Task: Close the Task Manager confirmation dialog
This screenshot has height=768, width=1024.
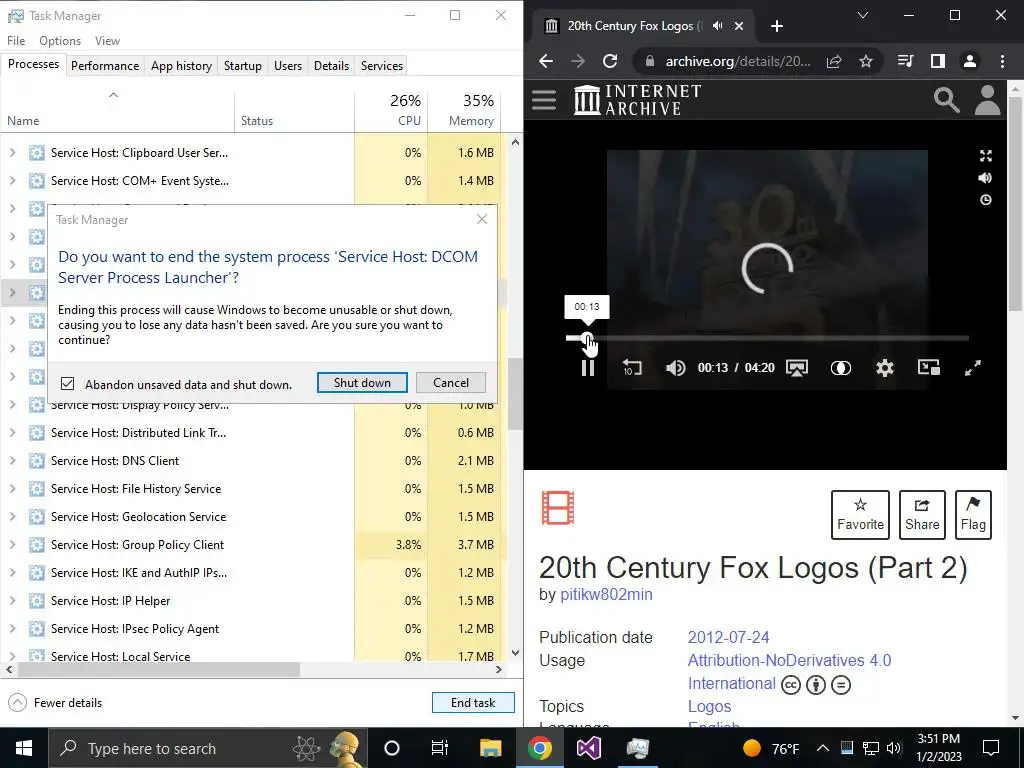Action: pos(482,219)
